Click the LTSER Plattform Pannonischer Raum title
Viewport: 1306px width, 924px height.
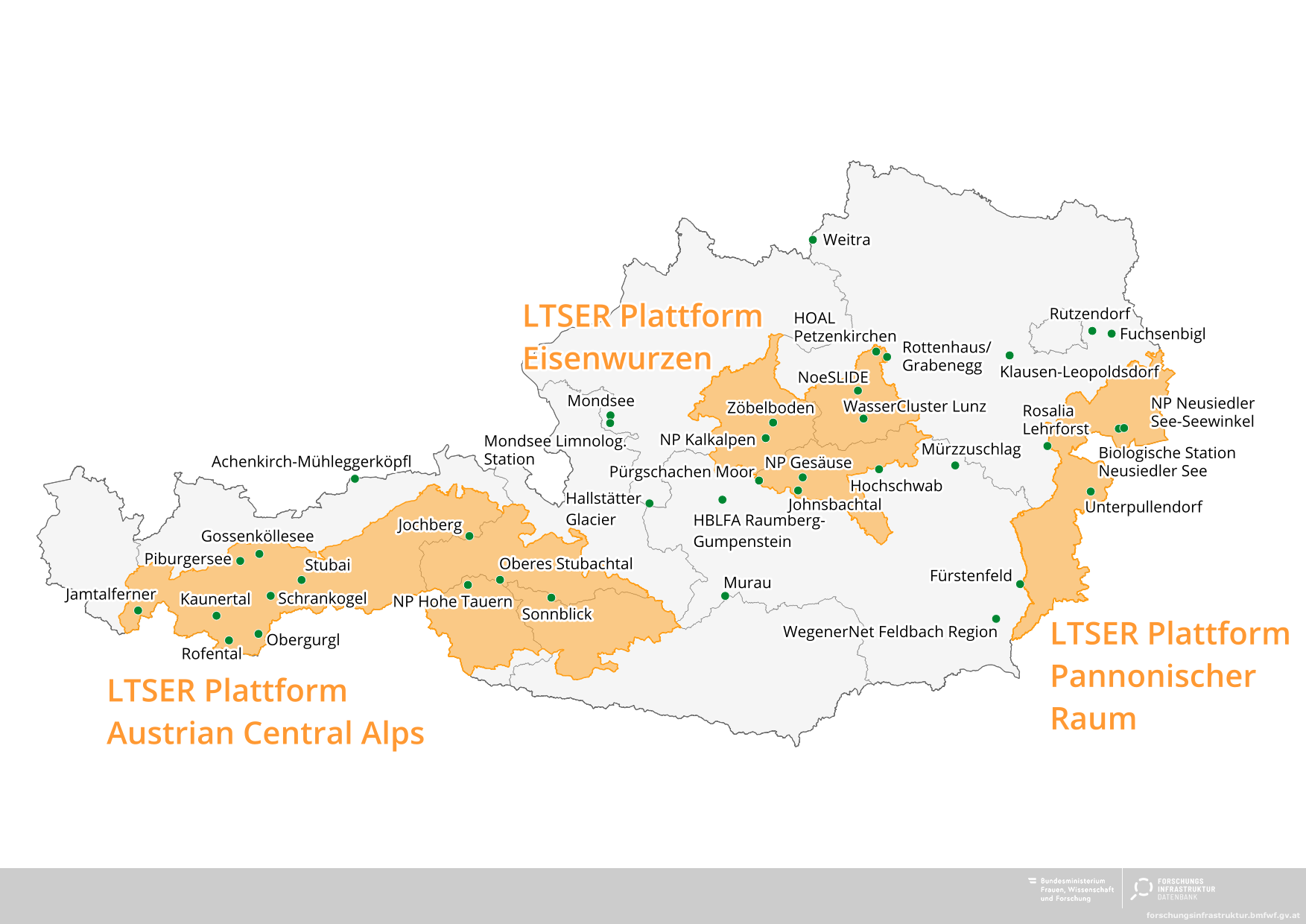1170,676
